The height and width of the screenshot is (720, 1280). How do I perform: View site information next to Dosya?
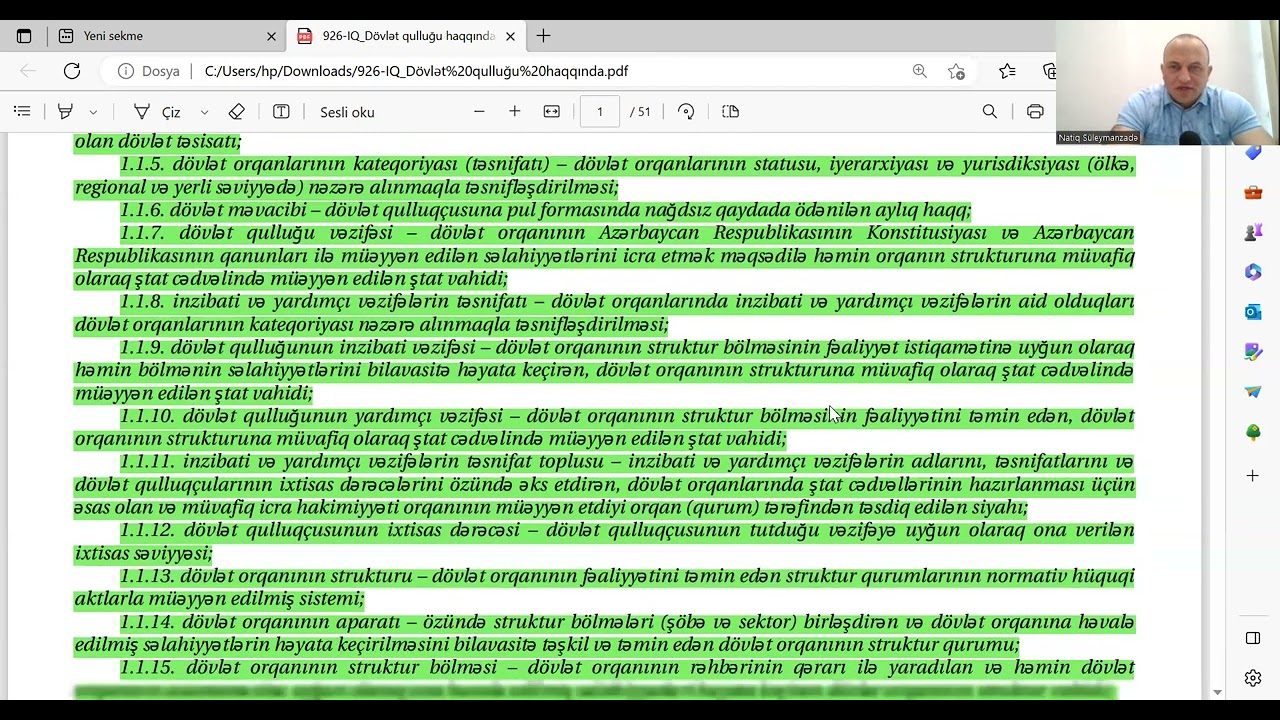(148, 71)
